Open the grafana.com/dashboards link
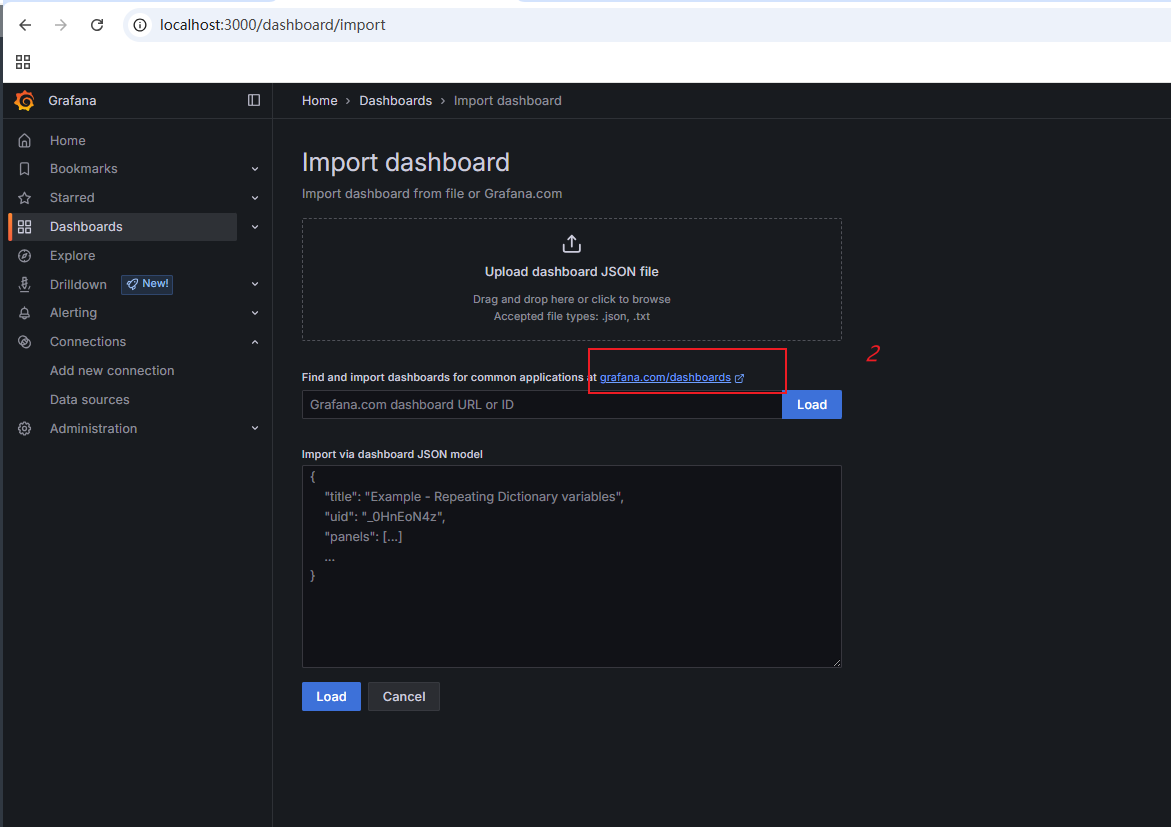Image resolution: width=1171 pixels, height=827 pixels. pos(665,377)
